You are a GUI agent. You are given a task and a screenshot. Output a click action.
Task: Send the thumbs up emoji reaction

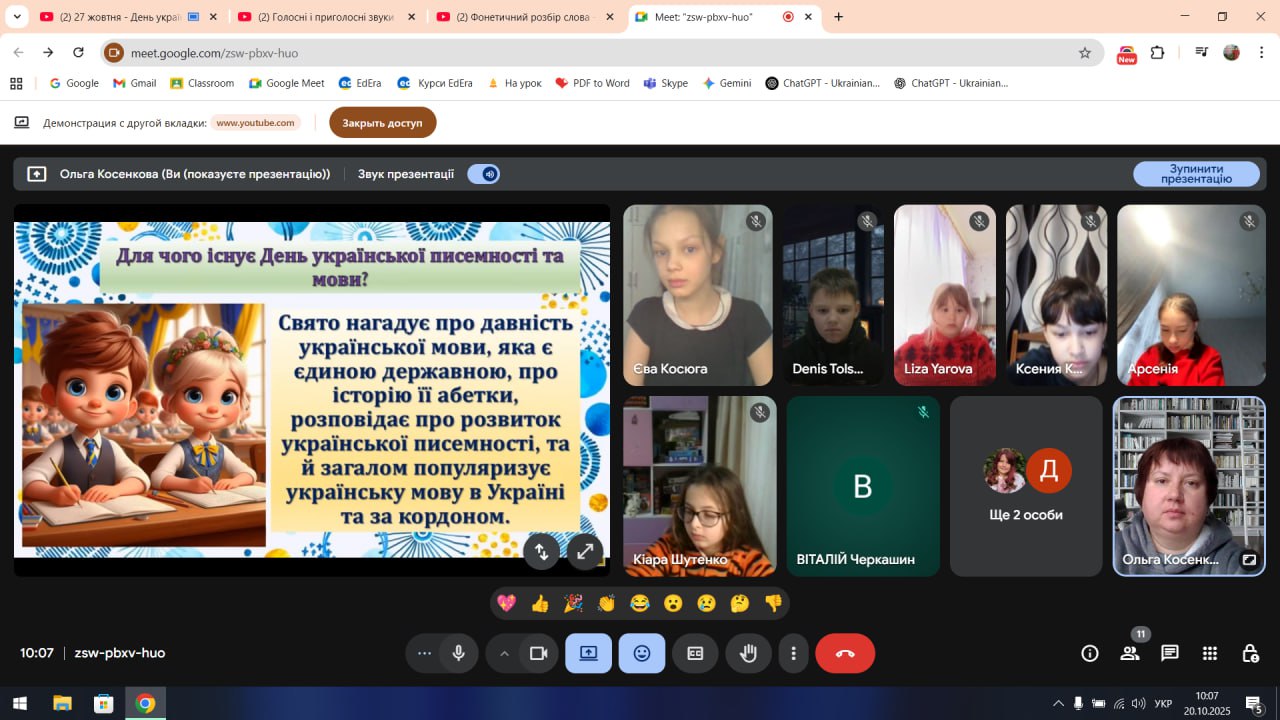coord(540,603)
